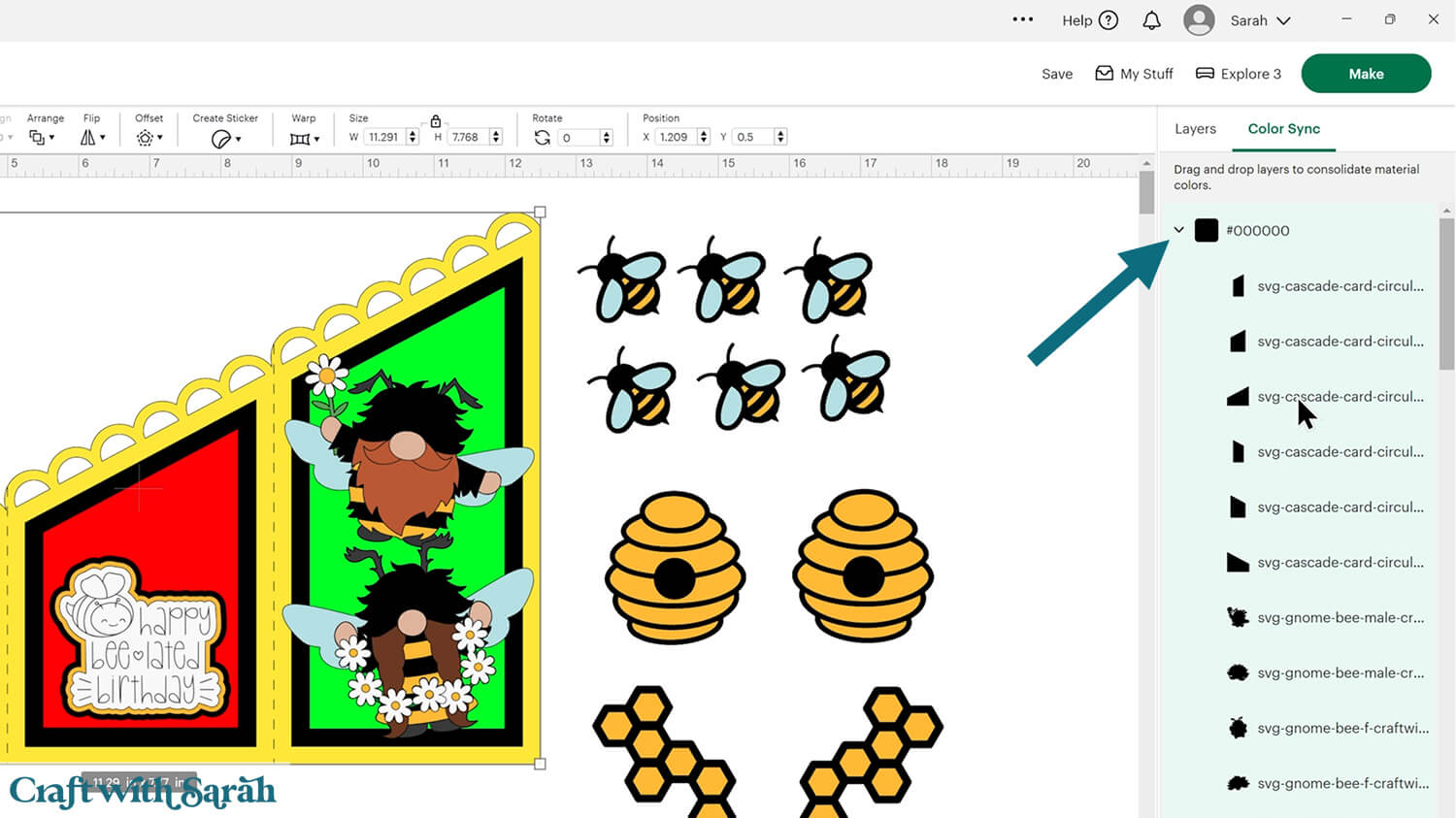Open the Arrange dropdown arrow
Viewport: 1456px width, 818px height.
51,138
